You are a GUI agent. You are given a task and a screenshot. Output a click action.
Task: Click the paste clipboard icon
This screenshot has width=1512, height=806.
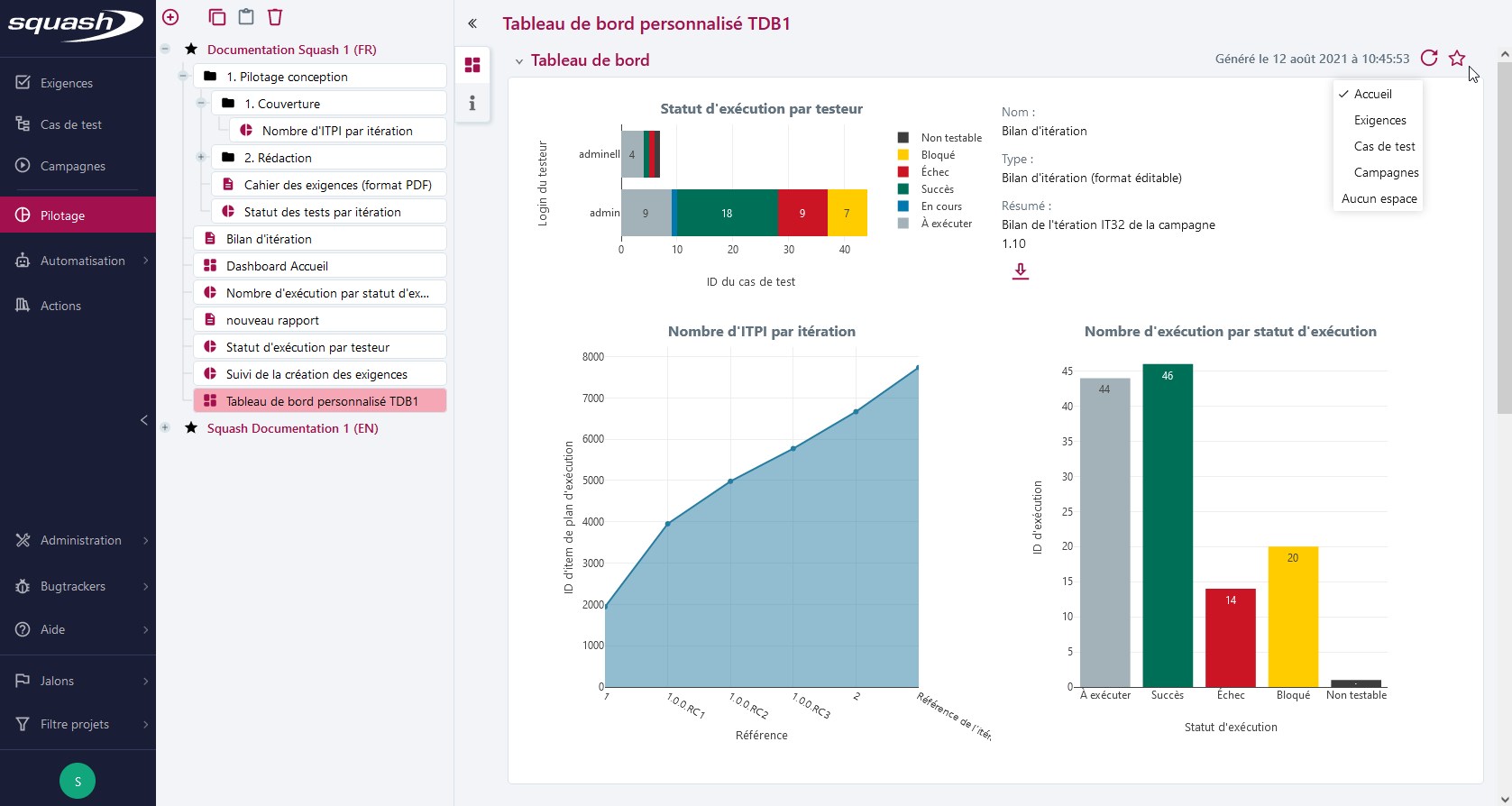click(x=246, y=17)
